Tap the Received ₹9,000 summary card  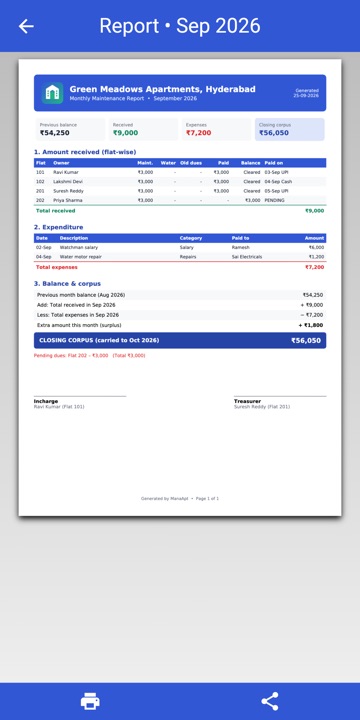coord(143,129)
